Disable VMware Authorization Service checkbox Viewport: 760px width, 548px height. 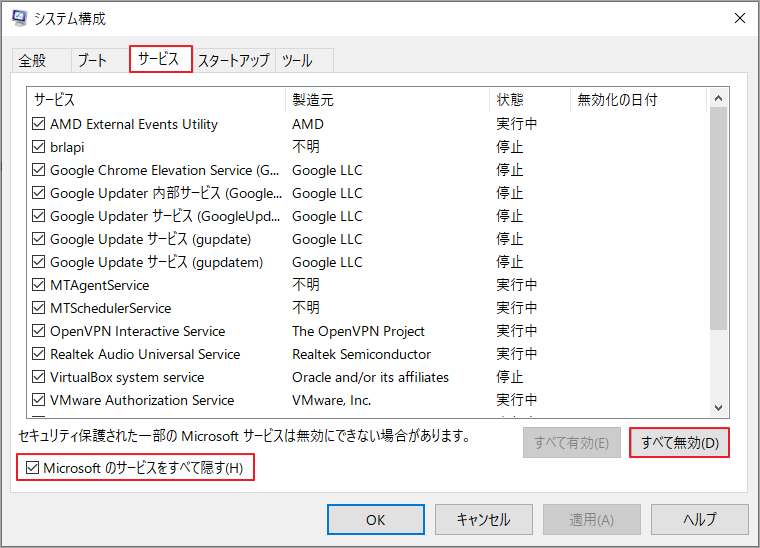point(39,400)
